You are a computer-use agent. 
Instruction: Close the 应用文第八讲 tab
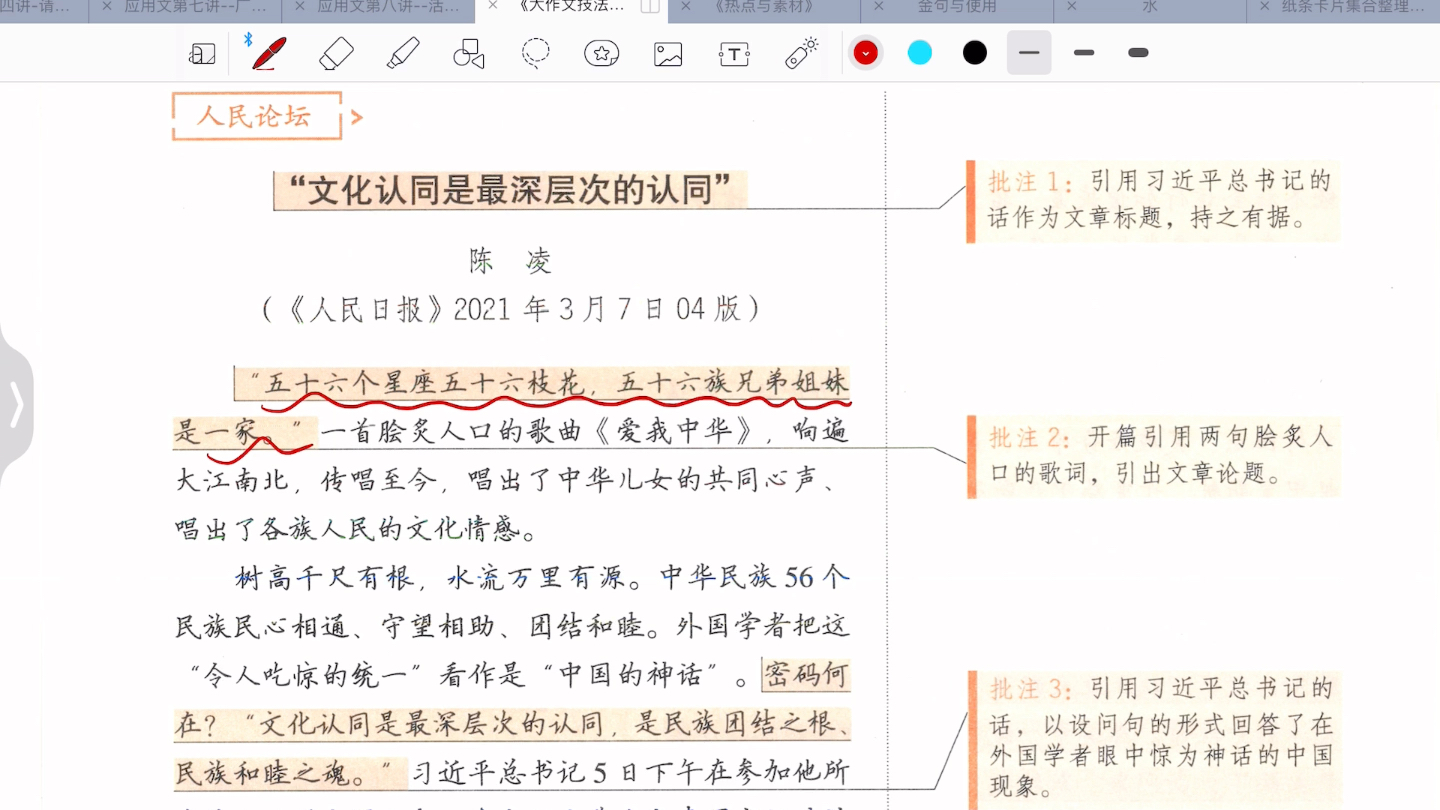tap(298, 7)
